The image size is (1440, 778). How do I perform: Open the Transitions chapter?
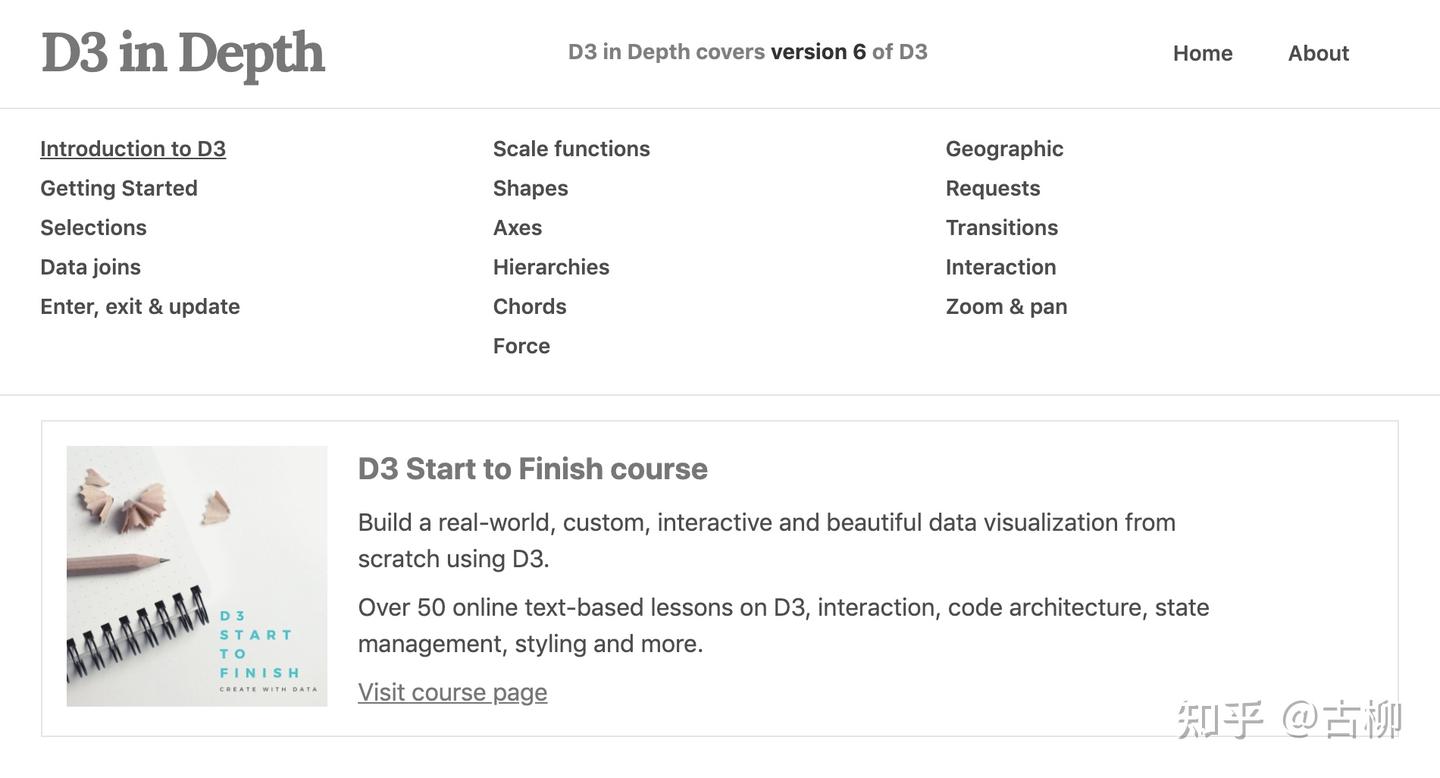[x=1001, y=228]
